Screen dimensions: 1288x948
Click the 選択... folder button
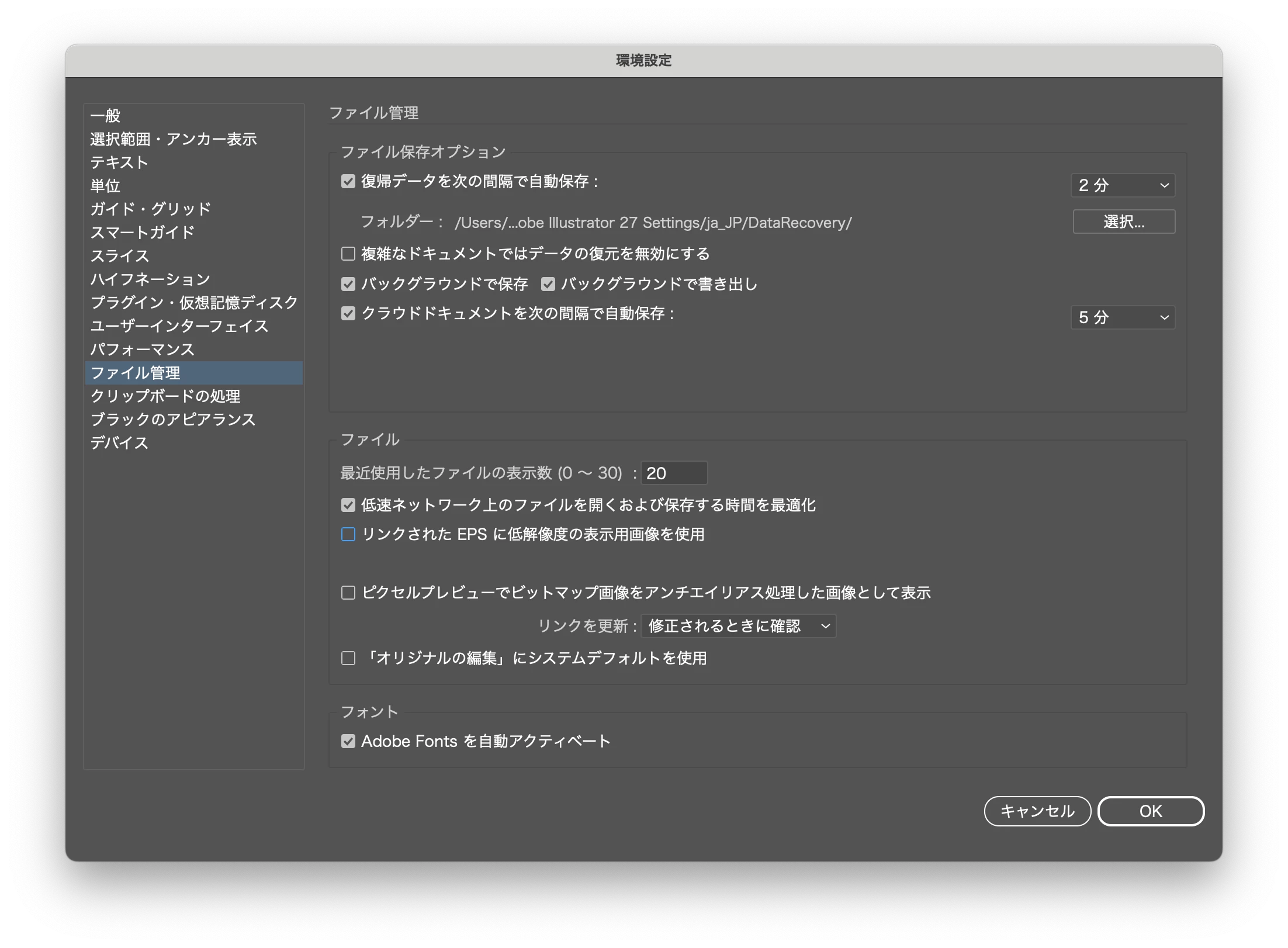(x=1123, y=222)
